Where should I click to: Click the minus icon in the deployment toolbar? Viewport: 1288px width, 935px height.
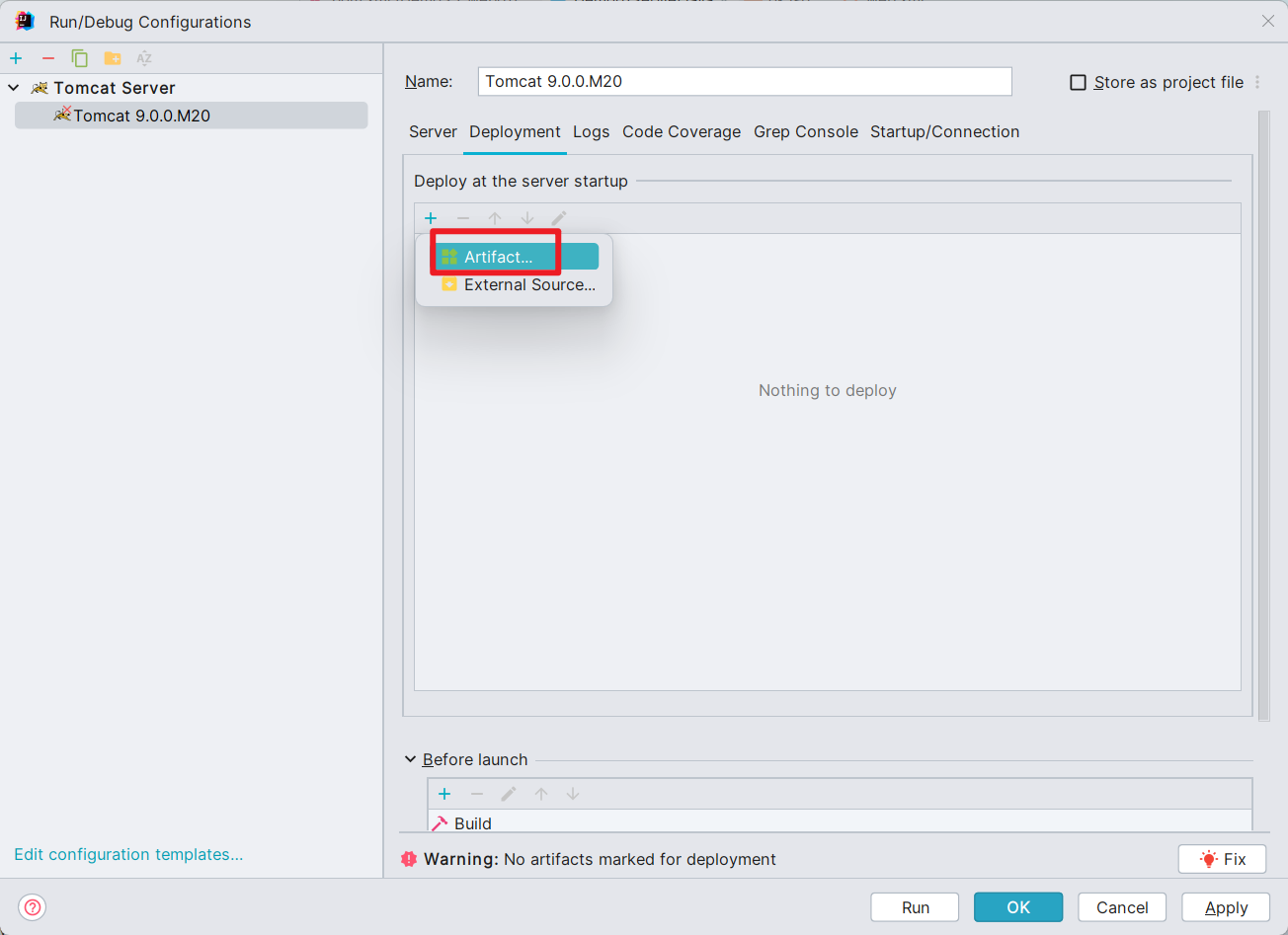462,218
